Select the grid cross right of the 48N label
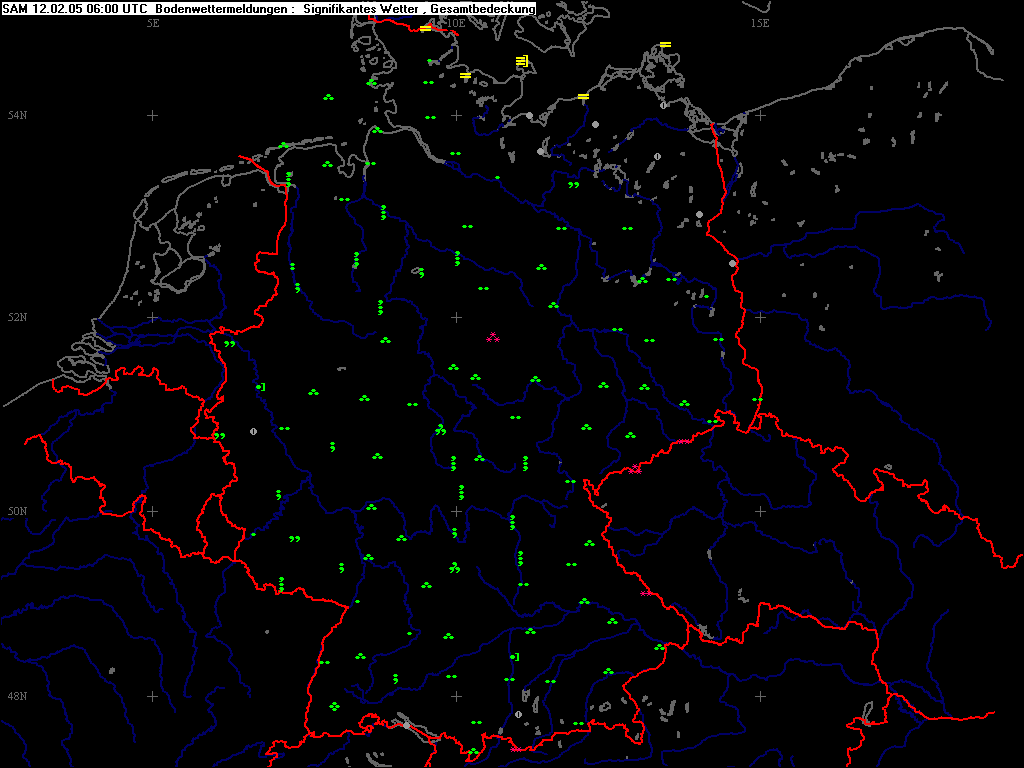 click(153, 696)
